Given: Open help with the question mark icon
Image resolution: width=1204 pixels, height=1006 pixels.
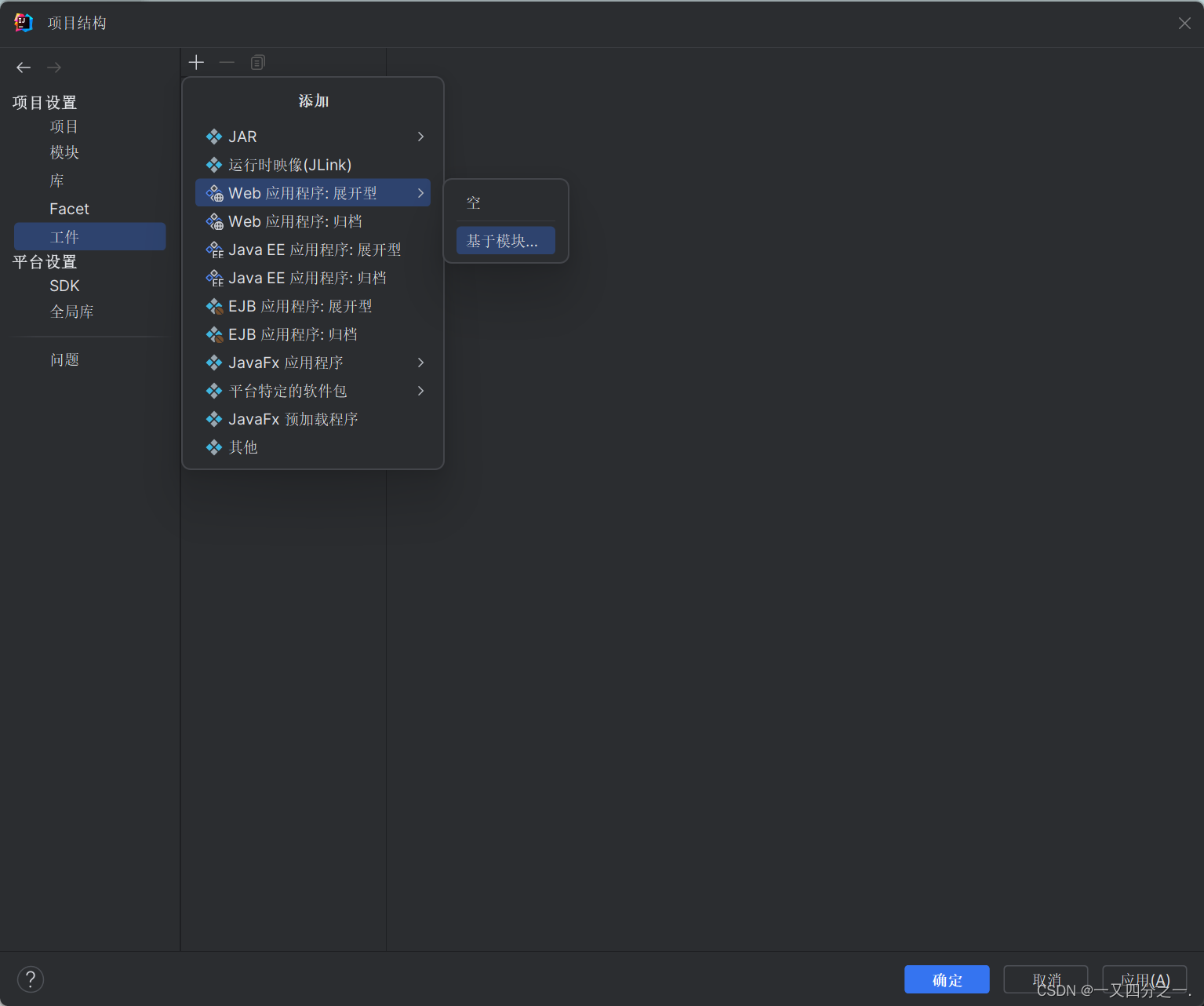Looking at the screenshot, I should pyautogui.click(x=31, y=979).
